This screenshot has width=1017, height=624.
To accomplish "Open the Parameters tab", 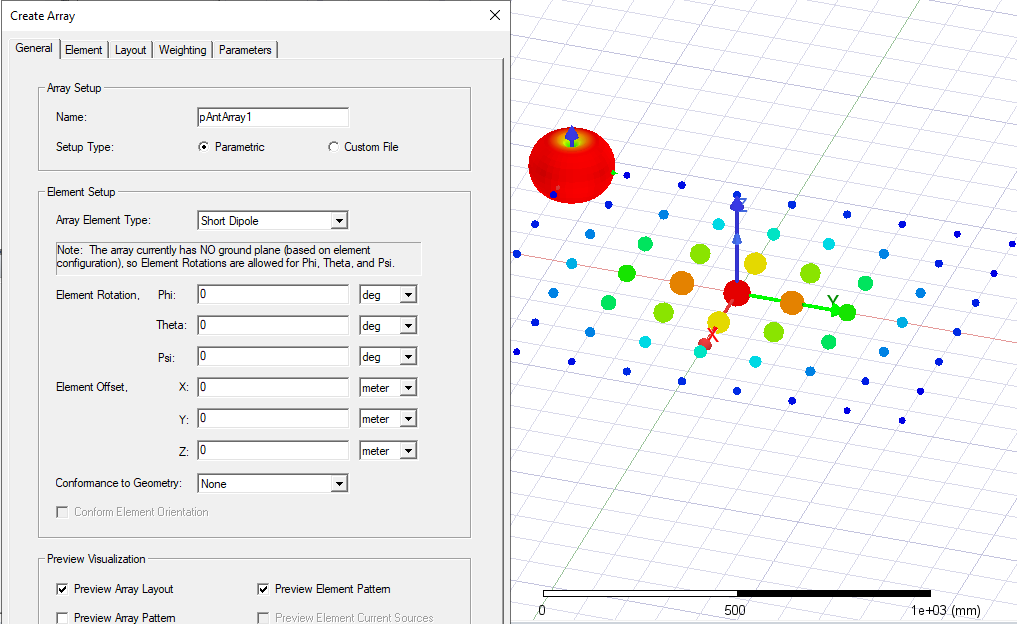I will tap(245, 48).
